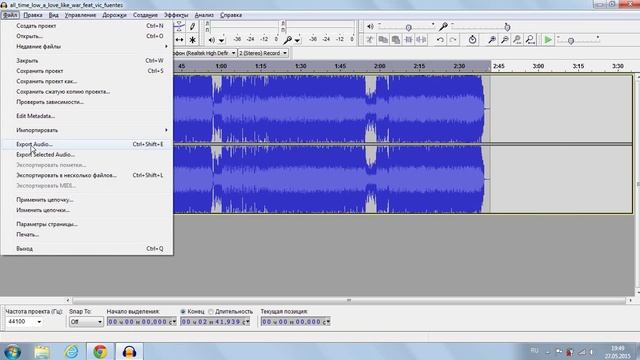
Task: Choose Сохранить сжатую копию проекта... entry
Action: click(x=87, y=91)
